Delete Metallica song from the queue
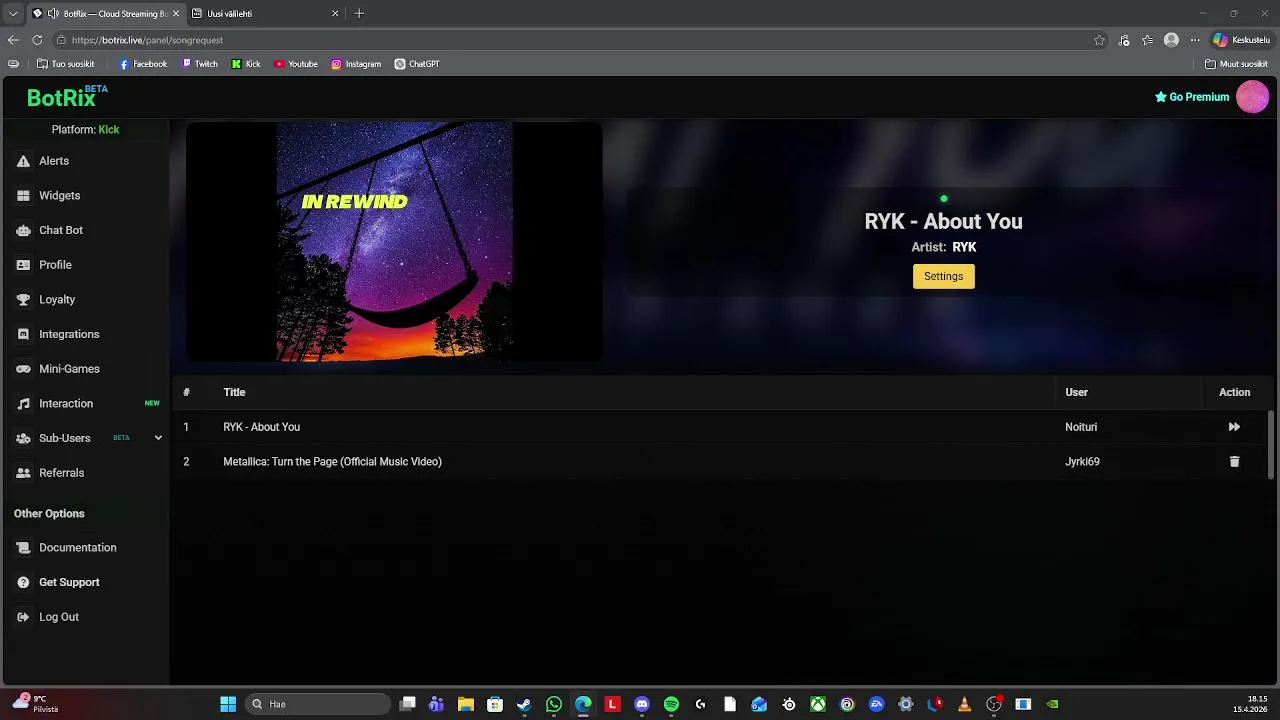Screen dimensions: 1280x720 (x=1234, y=462)
